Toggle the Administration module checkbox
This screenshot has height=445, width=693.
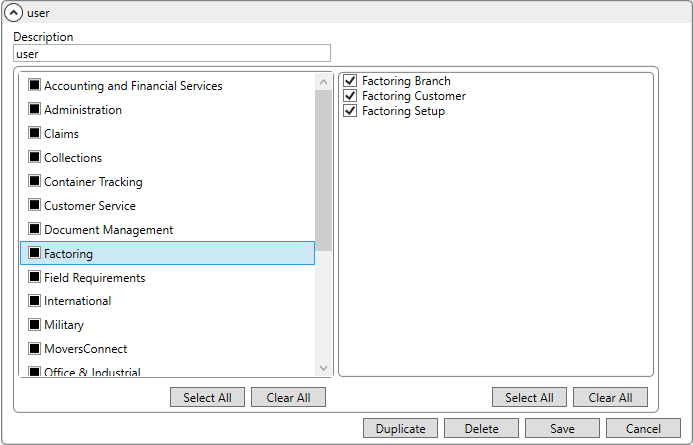34,110
